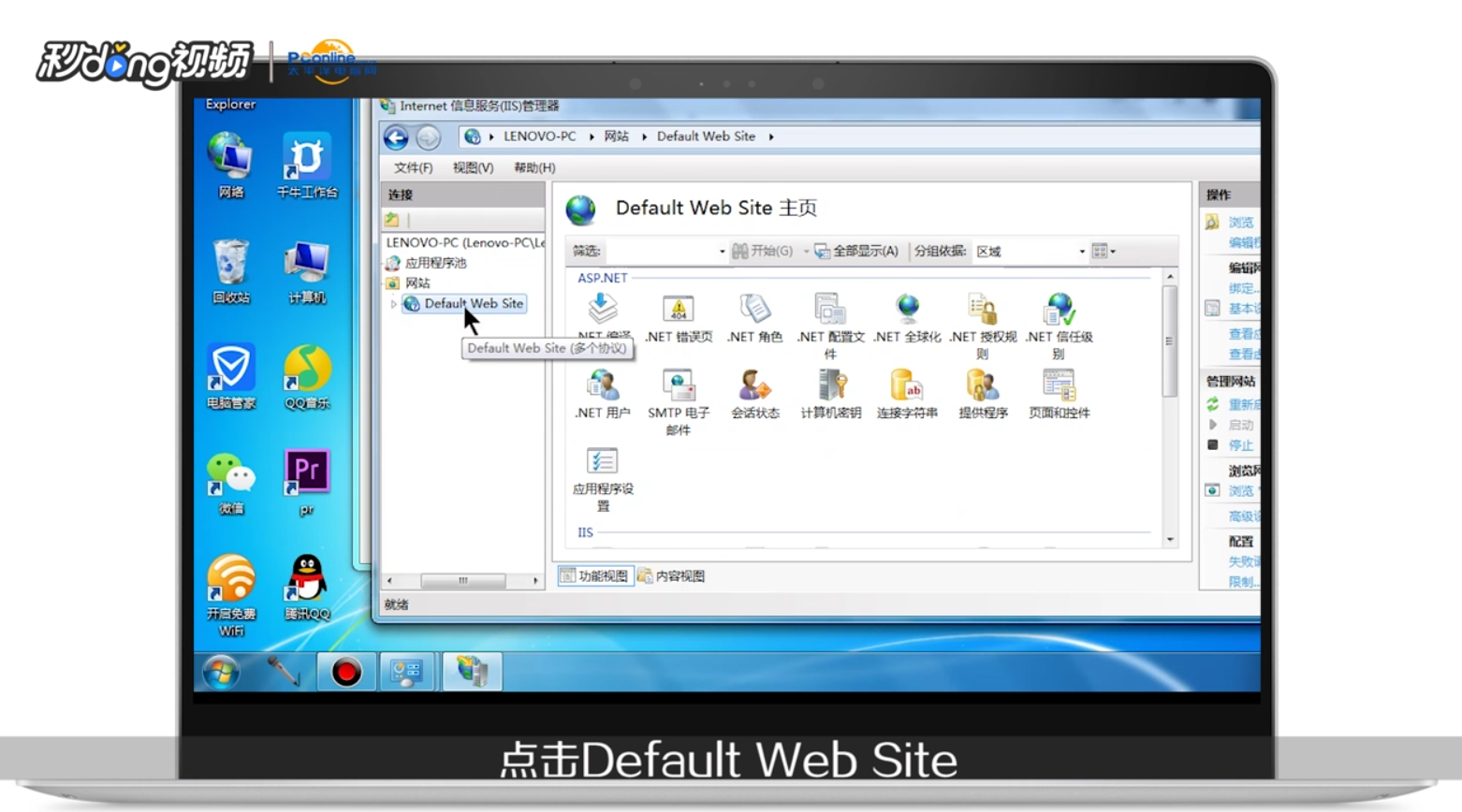
Task: Open the view mode icon dropdown
Action: 1104,252
